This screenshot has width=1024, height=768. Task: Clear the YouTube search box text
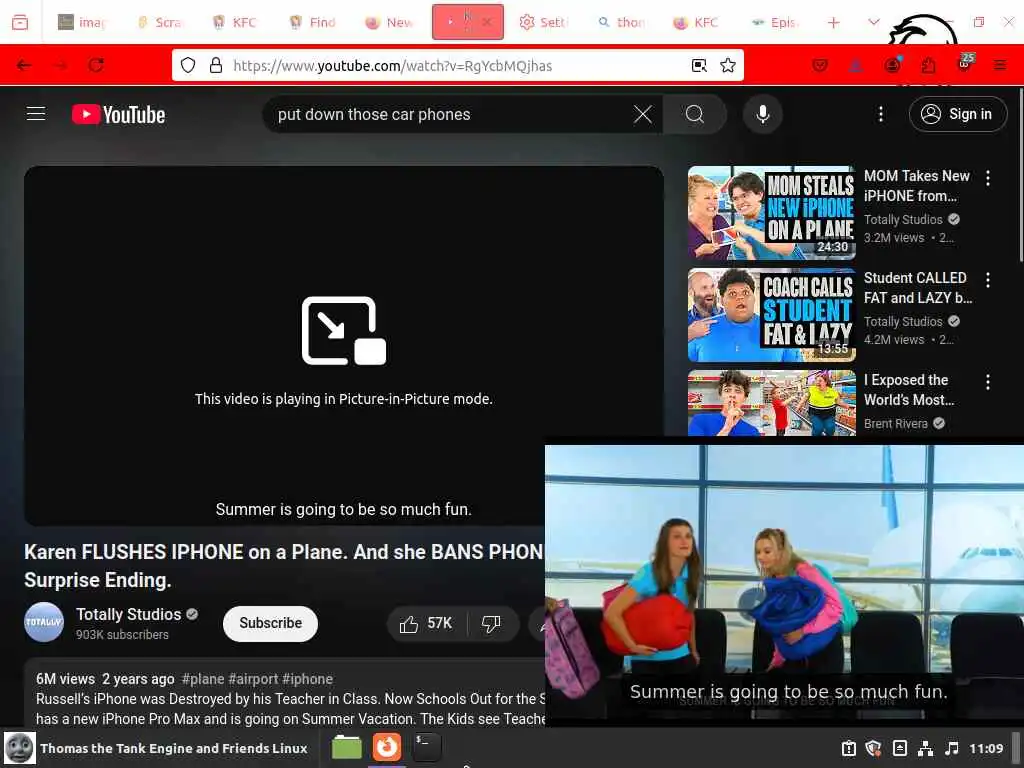(643, 114)
